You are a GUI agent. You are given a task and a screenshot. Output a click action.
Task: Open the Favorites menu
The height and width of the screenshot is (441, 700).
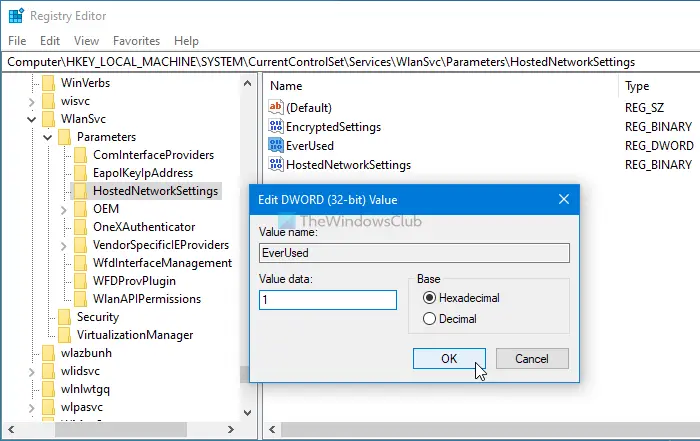click(x=136, y=41)
